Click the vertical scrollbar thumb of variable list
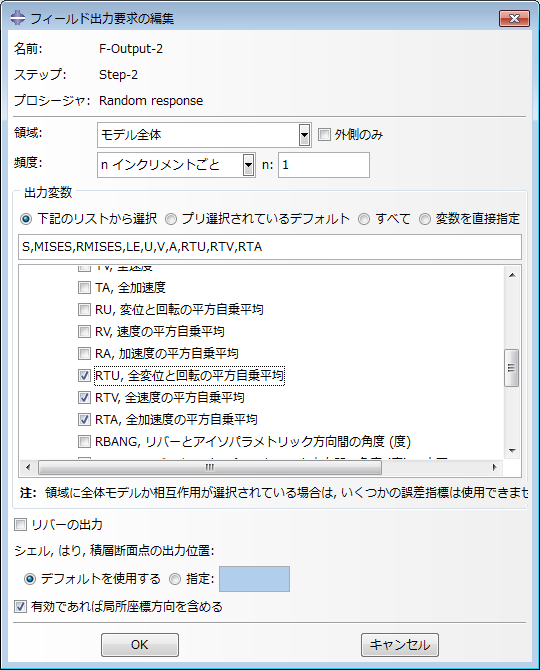 (x=511, y=367)
